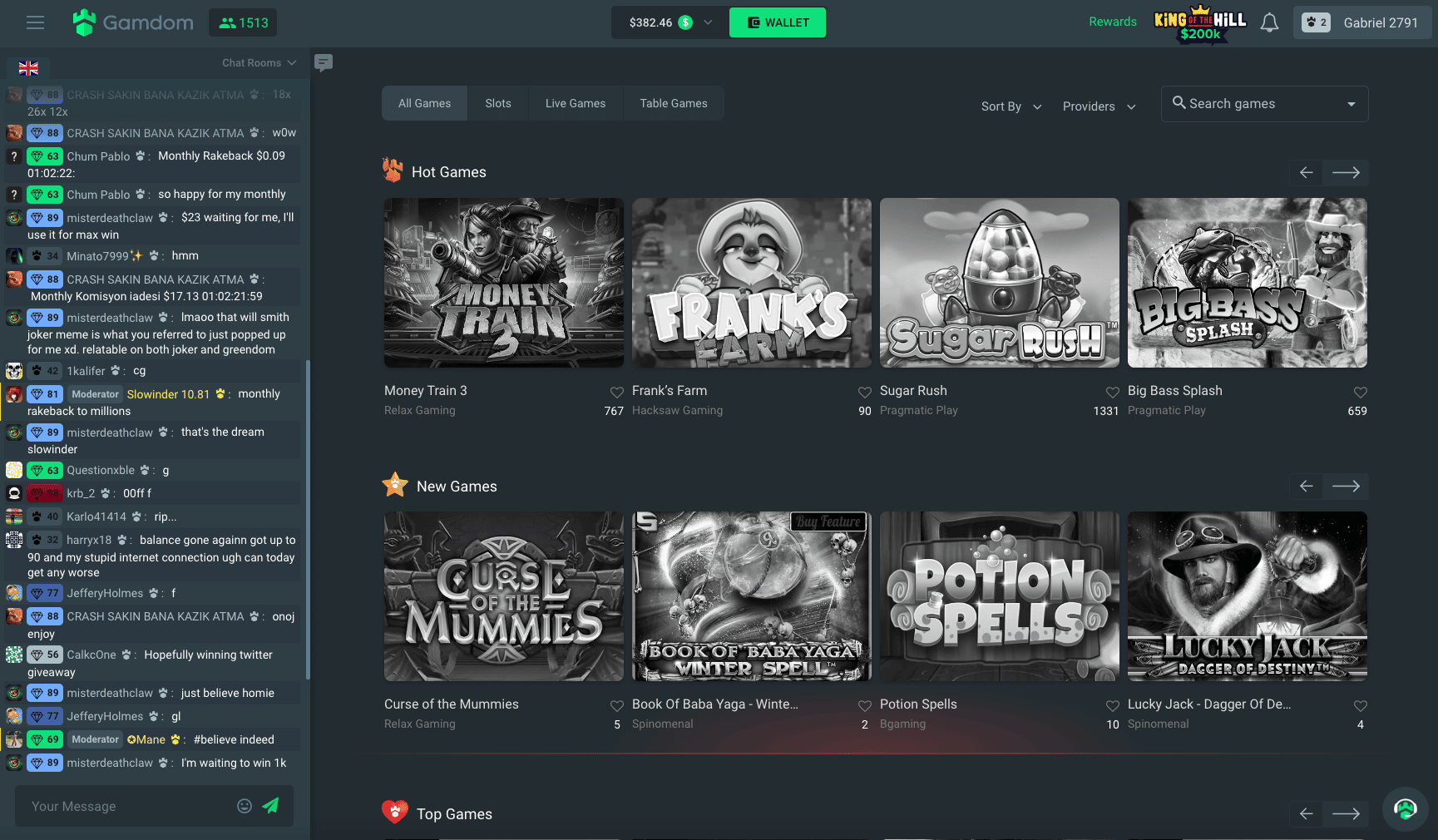This screenshot has width=1438, height=840.
Task: Open the emoji picker in chat
Action: coord(245,806)
